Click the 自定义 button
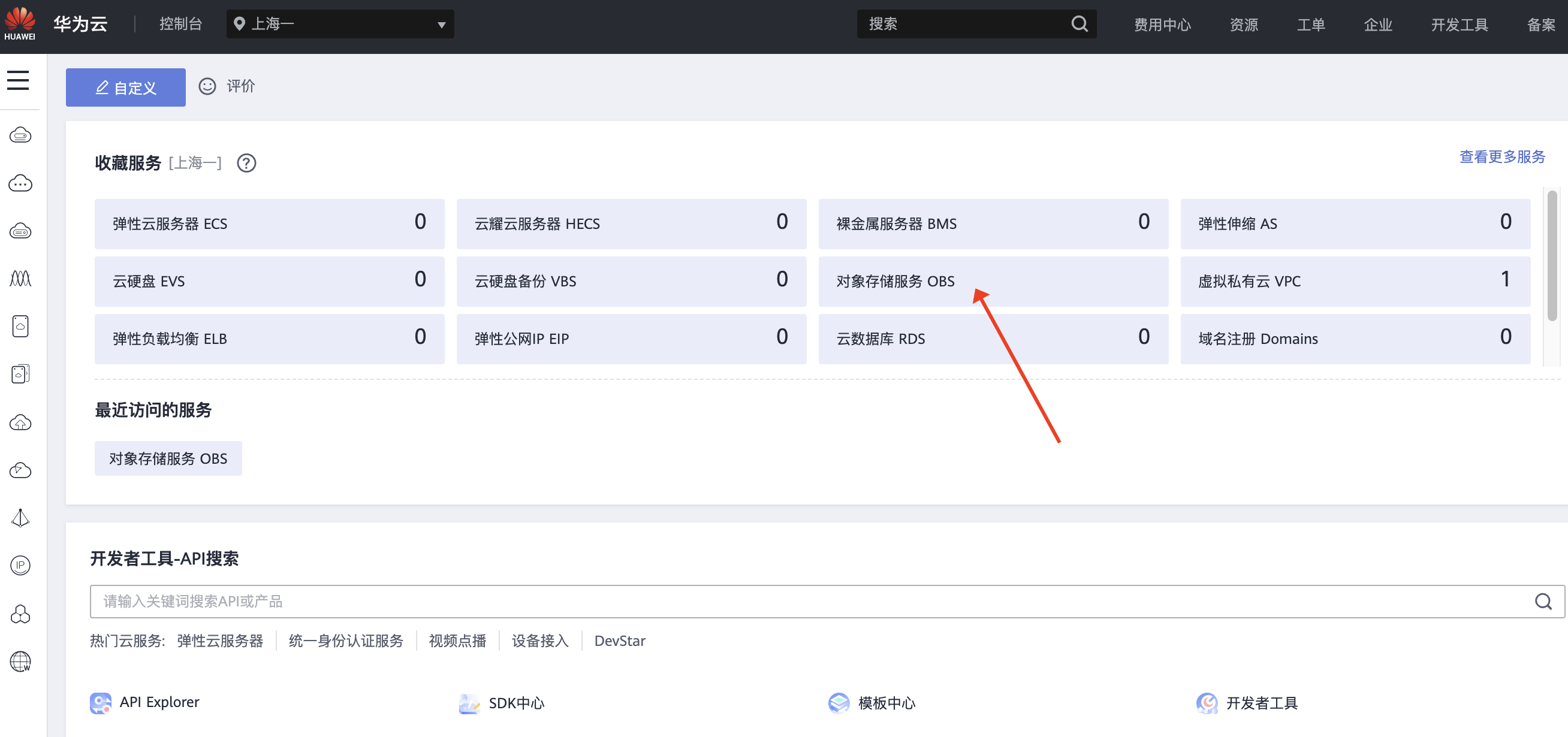The width and height of the screenshot is (1568, 737). (x=125, y=87)
